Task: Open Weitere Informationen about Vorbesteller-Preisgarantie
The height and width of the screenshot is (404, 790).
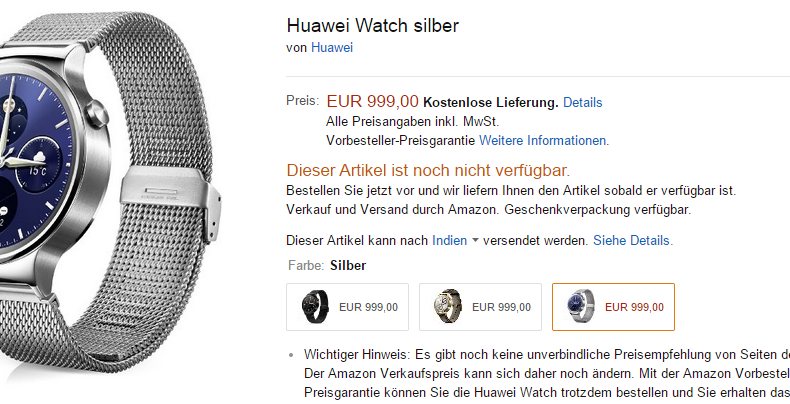Action: 543,141
